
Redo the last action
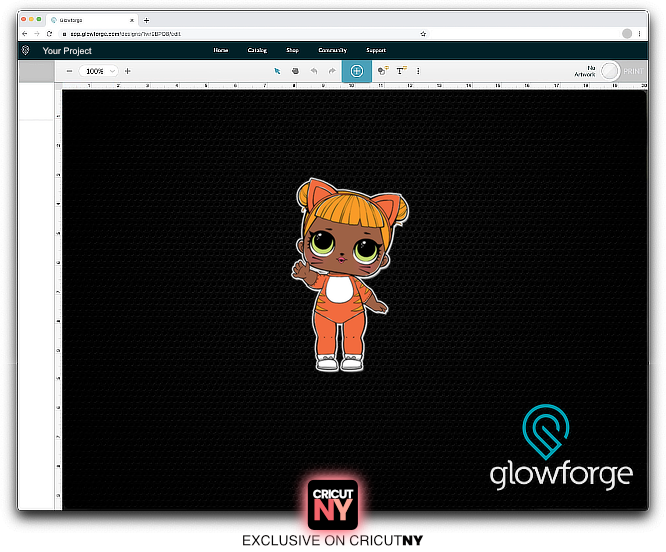tap(332, 71)
